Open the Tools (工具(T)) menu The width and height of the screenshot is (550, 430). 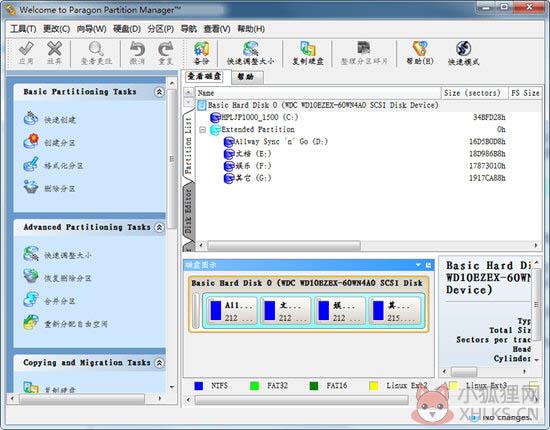coord(23,29)
